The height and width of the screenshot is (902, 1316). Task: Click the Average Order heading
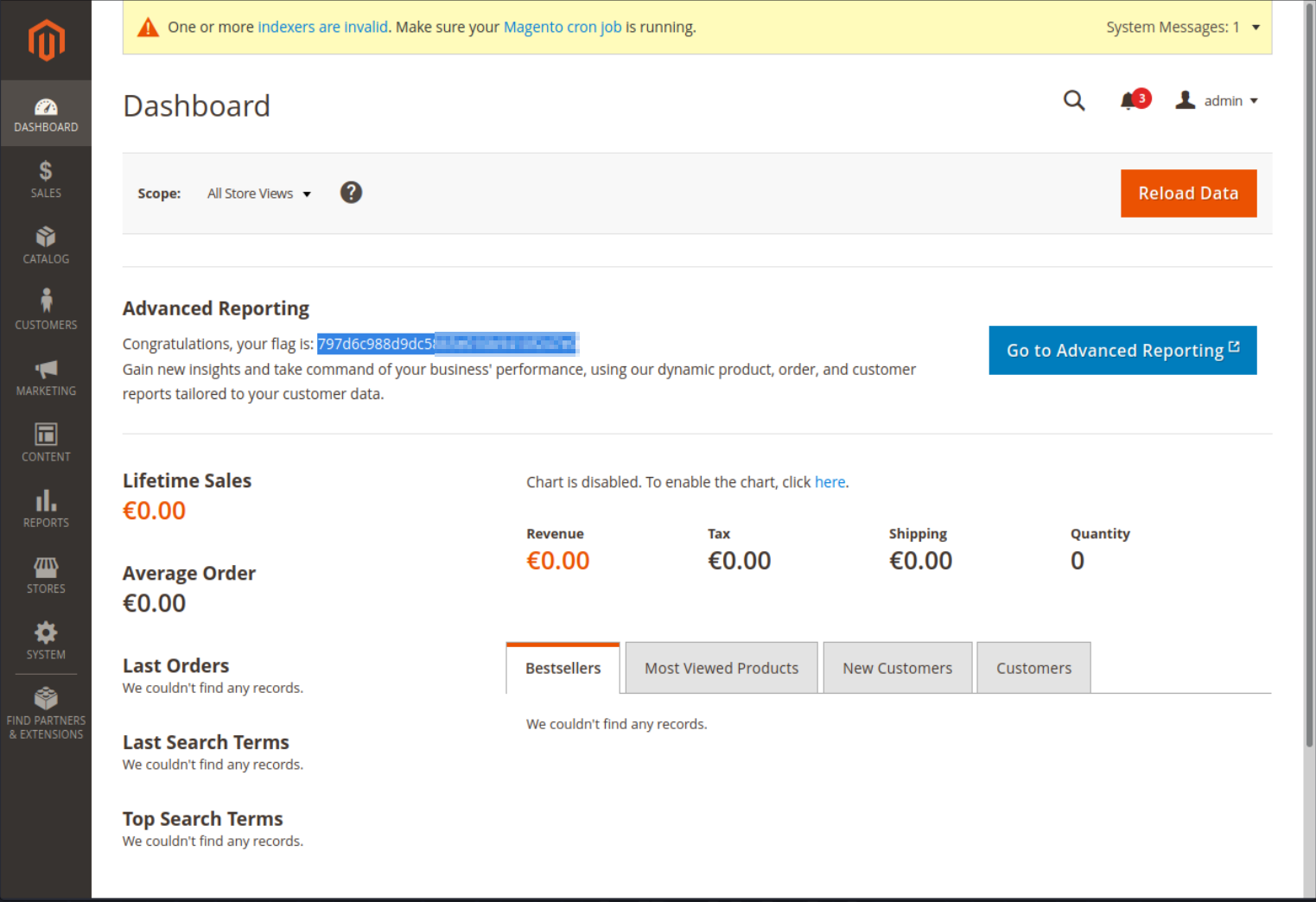189,574
